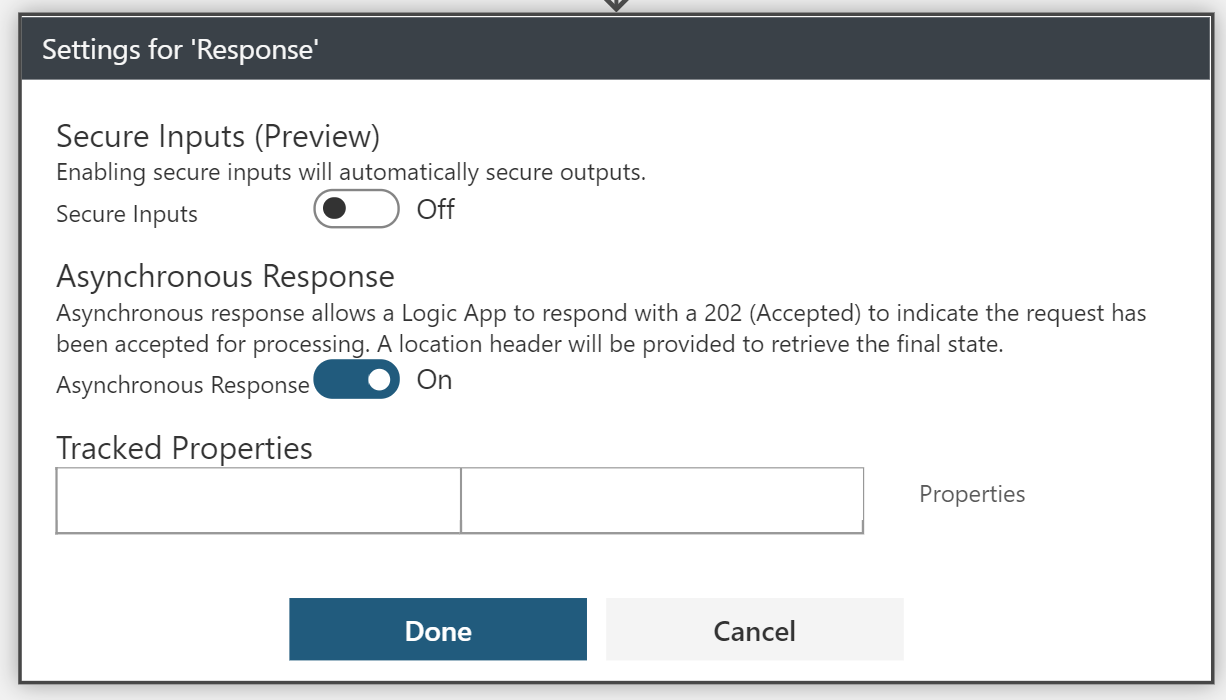Click the dark knob of Secure Inputs switch
Image resolution: width=1226 pixels, height=700 pixels.
[334, 210]
